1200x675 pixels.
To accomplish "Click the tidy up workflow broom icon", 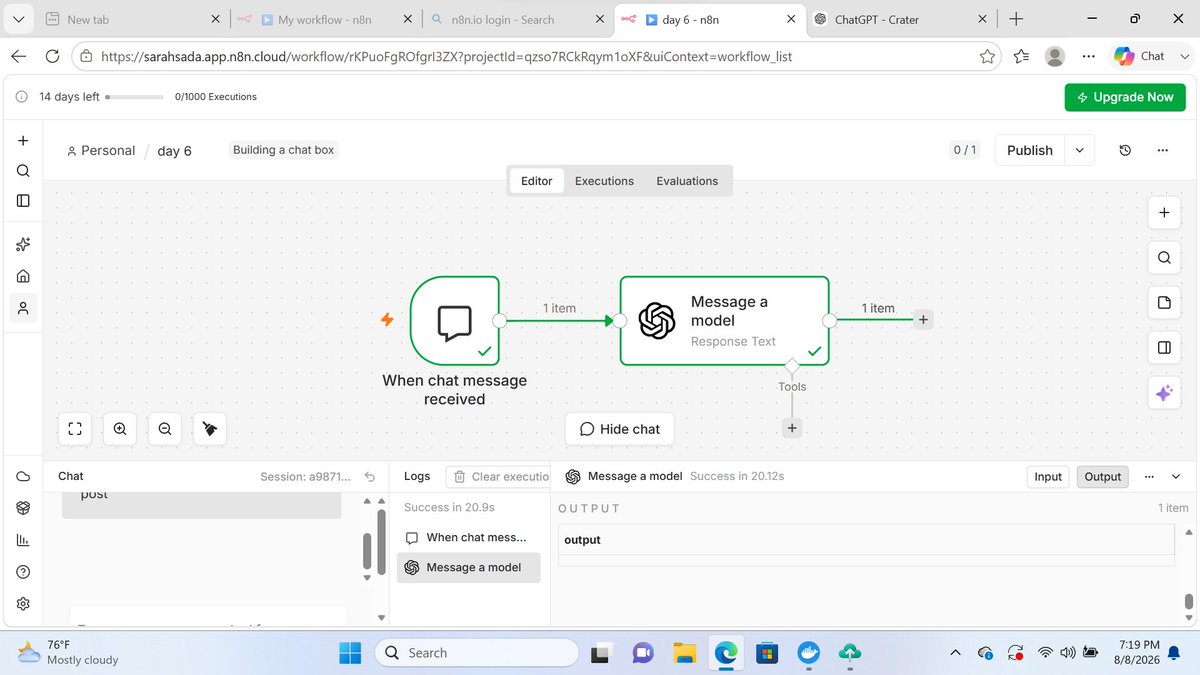I will pos(210,429).
